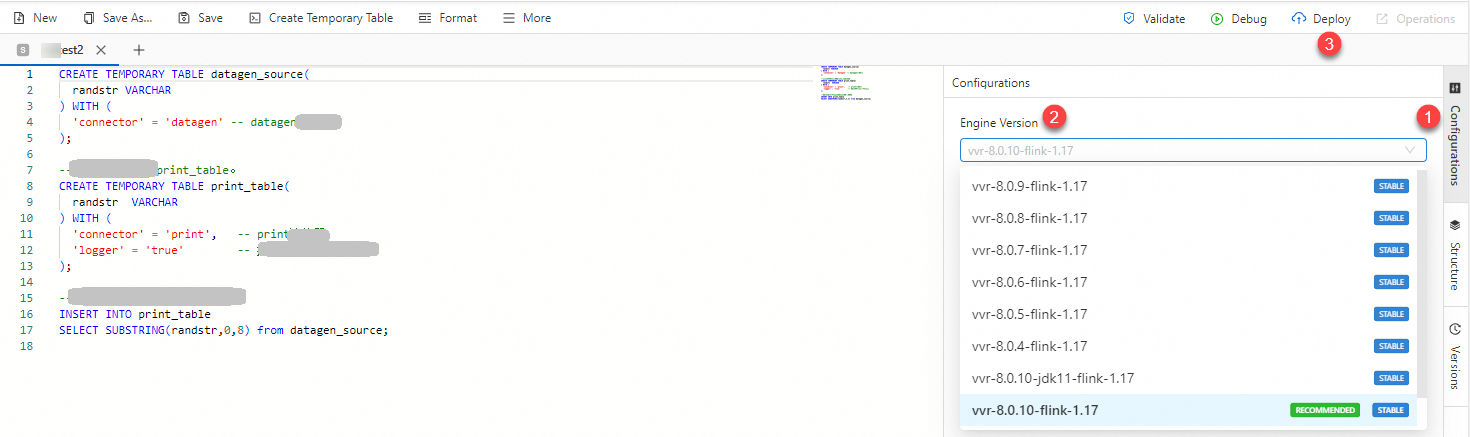The width and height of the screenshot is (1470, 437).
Task: Click the Format label
Action: 458,18
